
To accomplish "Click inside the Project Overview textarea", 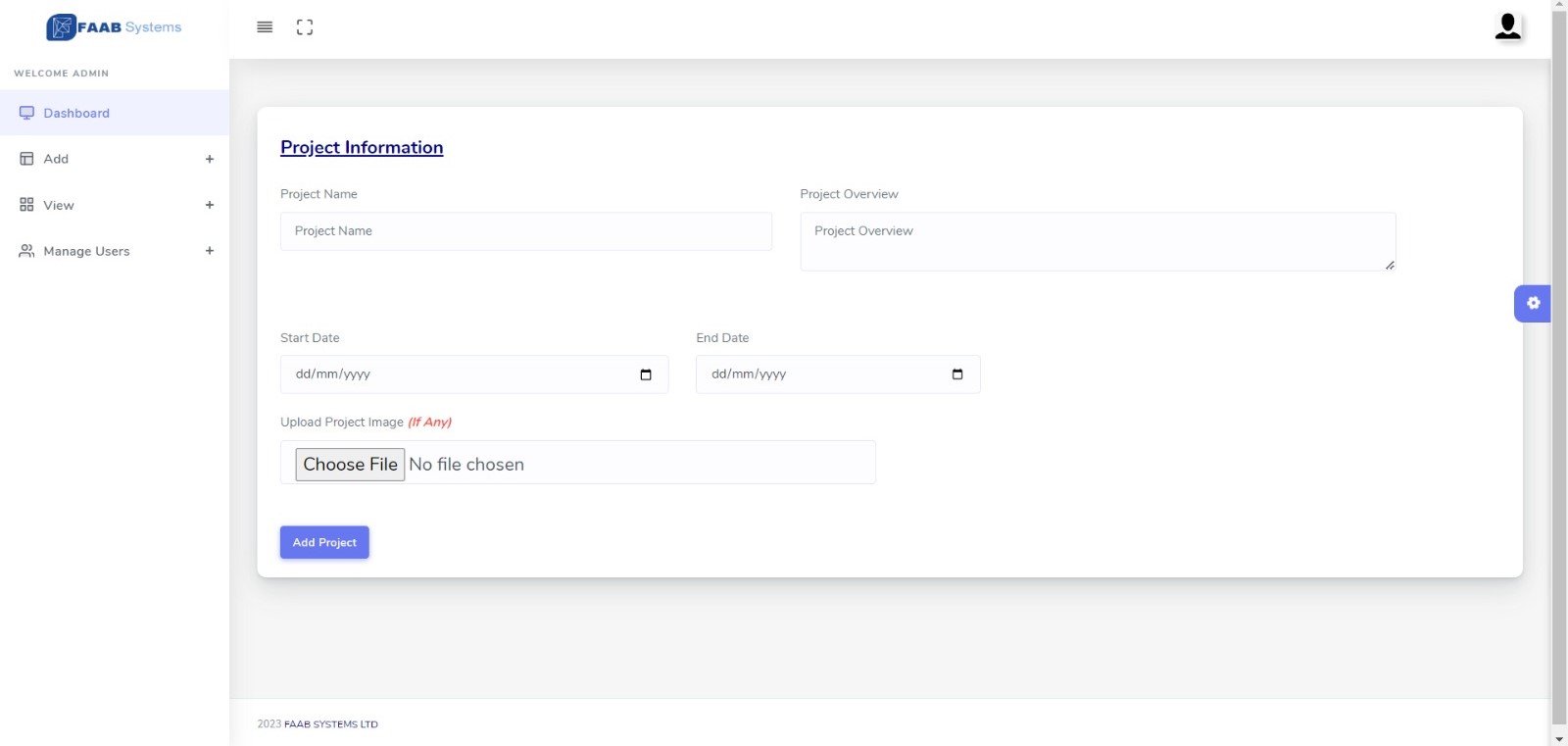I will (x=1097, y=241).
